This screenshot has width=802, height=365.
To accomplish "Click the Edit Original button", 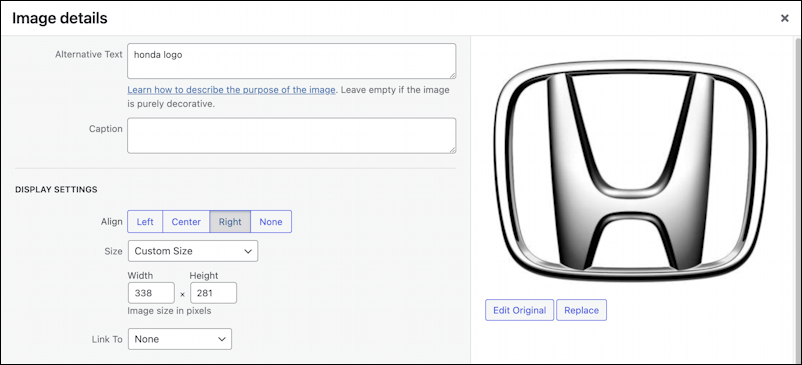I will click(x=519, y=310).
